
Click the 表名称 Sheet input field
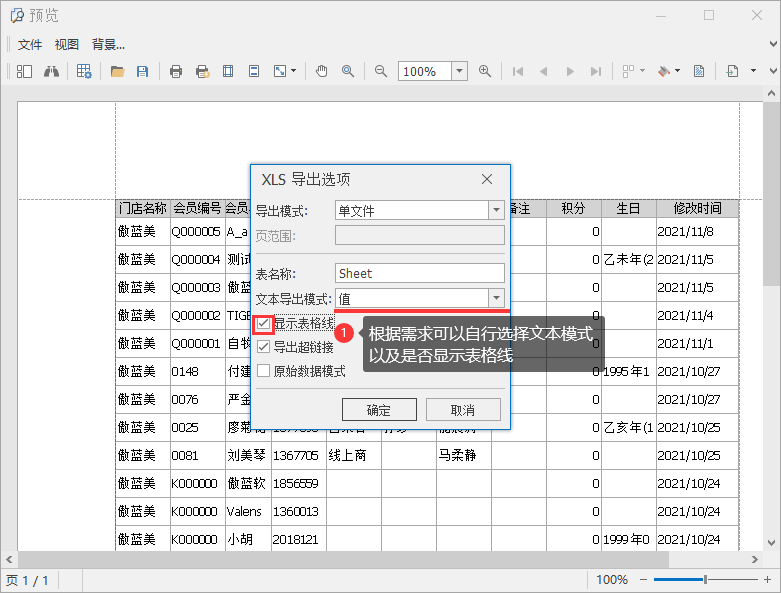pyautogui.click(x=420, y=273)
